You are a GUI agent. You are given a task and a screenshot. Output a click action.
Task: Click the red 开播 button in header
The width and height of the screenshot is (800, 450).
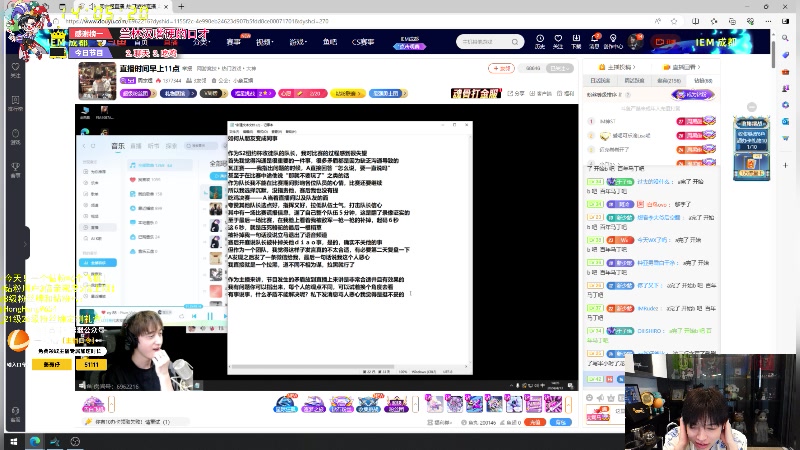[x=666, y=42]
